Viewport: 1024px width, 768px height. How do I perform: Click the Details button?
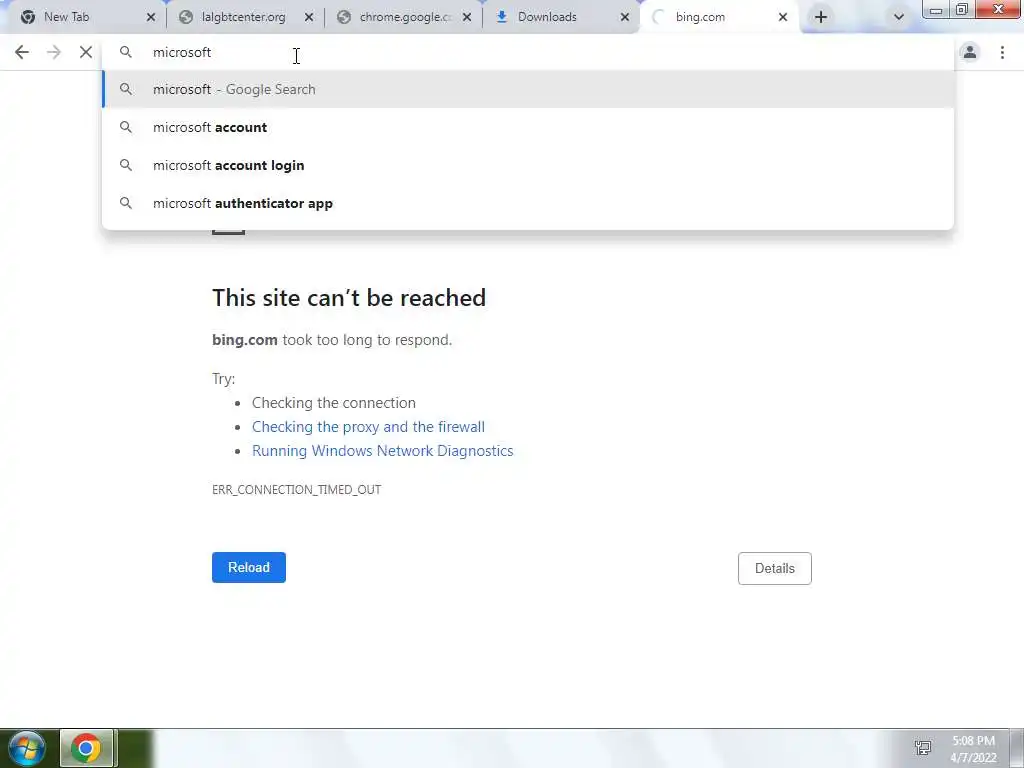click(x=775, y=568)
